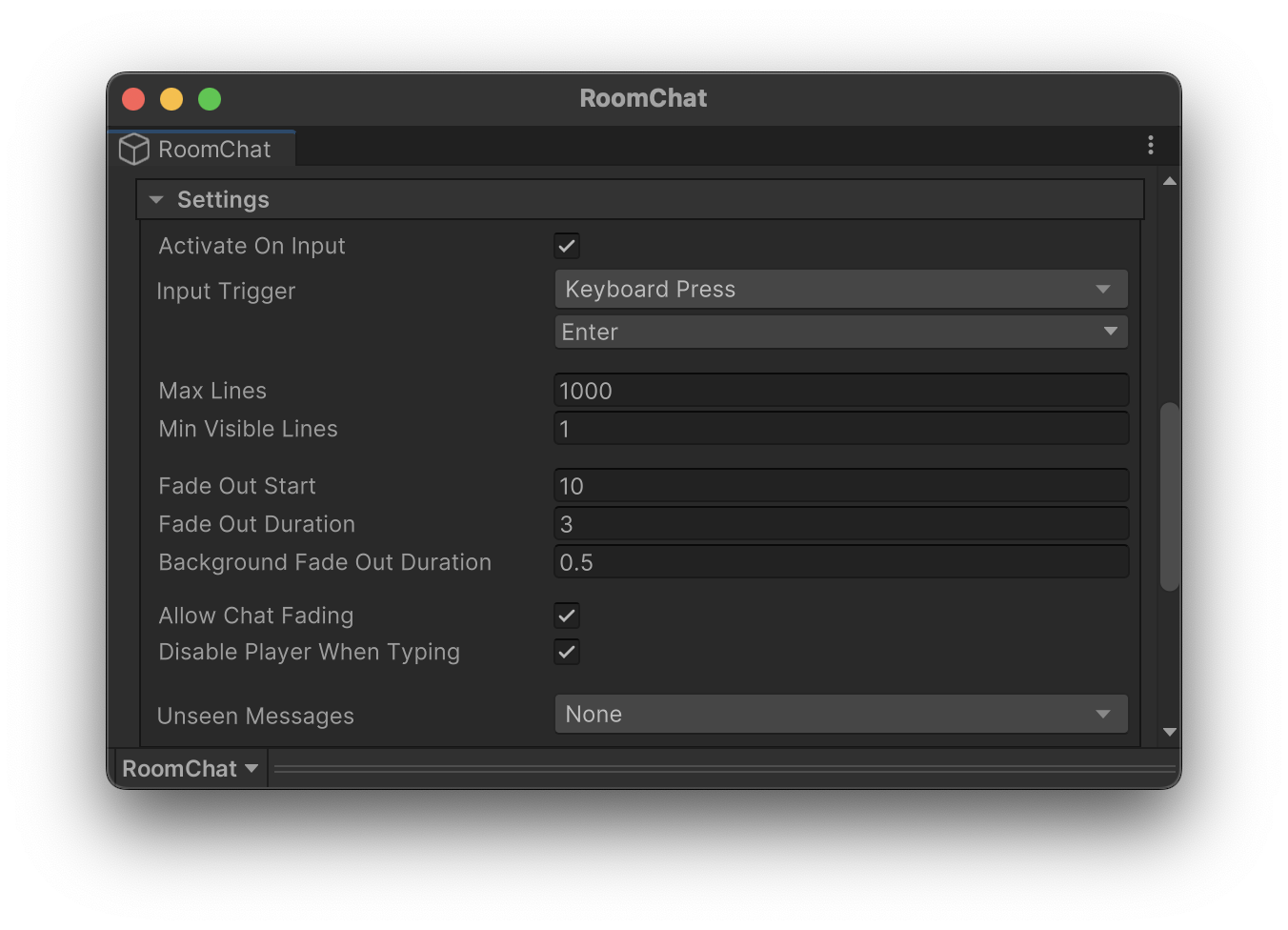Open the RoomChat bottom bar dropdown
The image size is (1288, 930).
[x=191, y=768]
